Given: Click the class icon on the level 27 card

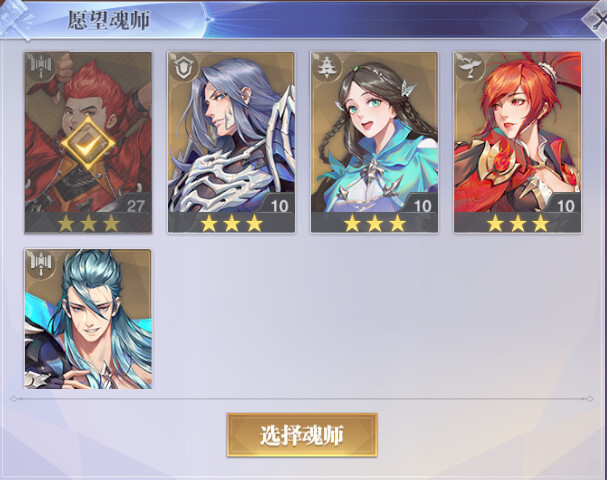Looking at the screenshot, I should (41, 66).
